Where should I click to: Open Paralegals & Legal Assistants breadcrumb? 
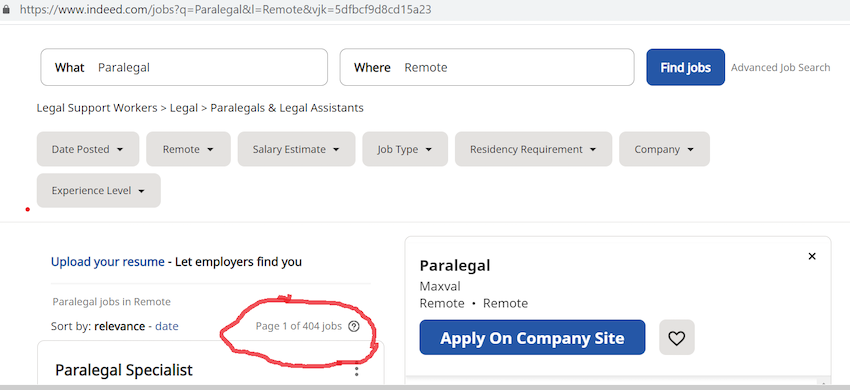coord(287,108)
